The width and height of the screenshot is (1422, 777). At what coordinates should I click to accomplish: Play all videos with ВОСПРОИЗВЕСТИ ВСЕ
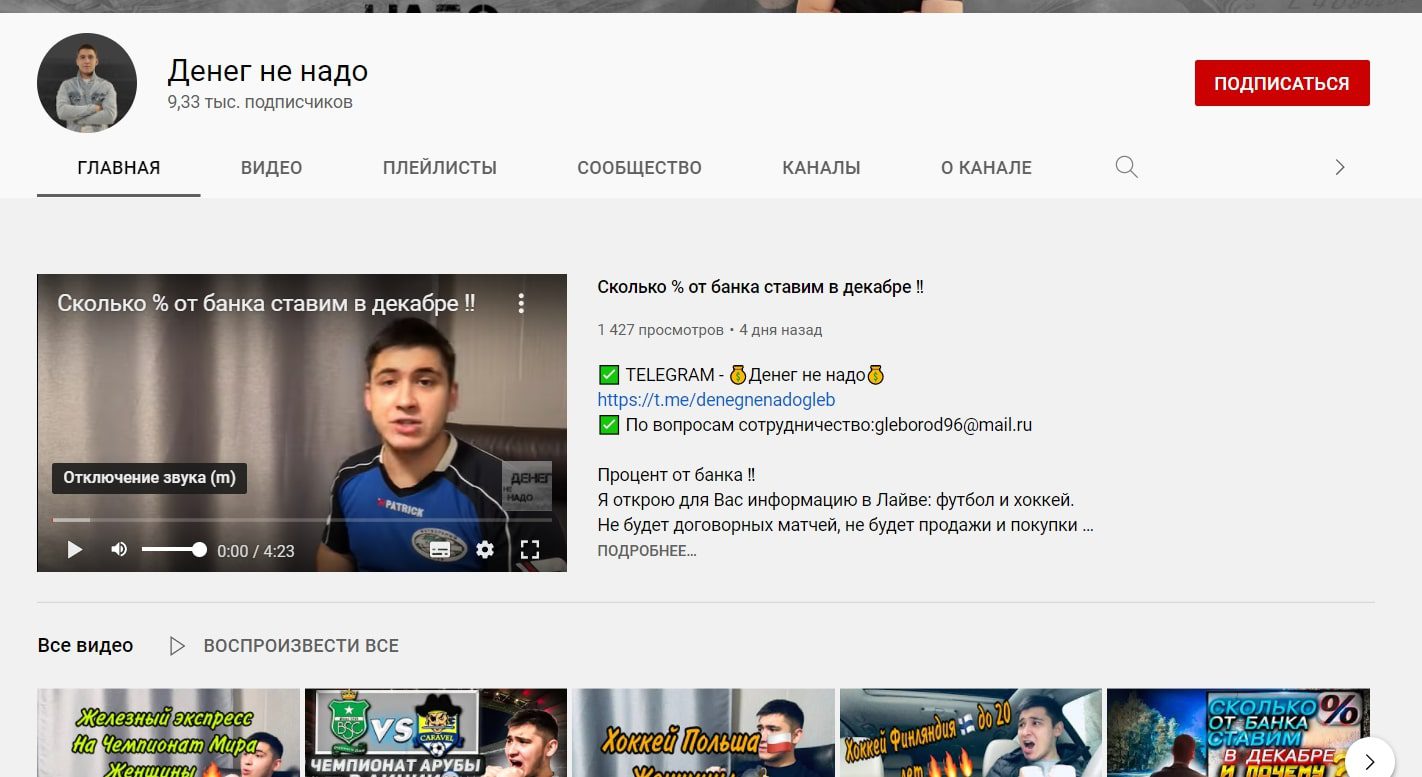click(284, 646)
